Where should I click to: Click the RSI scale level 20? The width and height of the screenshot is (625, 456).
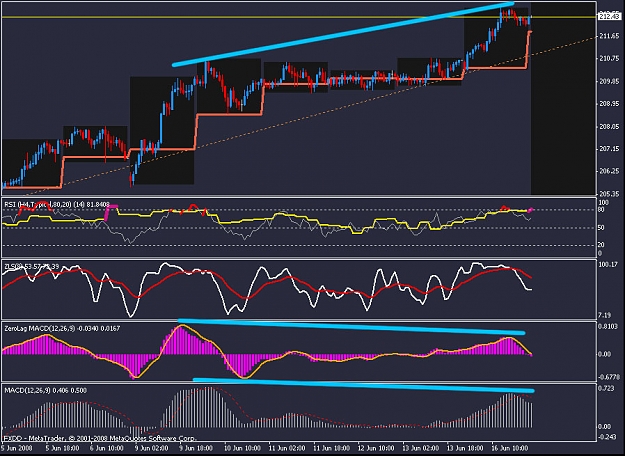pyautogui.click(x=601, y=245)
